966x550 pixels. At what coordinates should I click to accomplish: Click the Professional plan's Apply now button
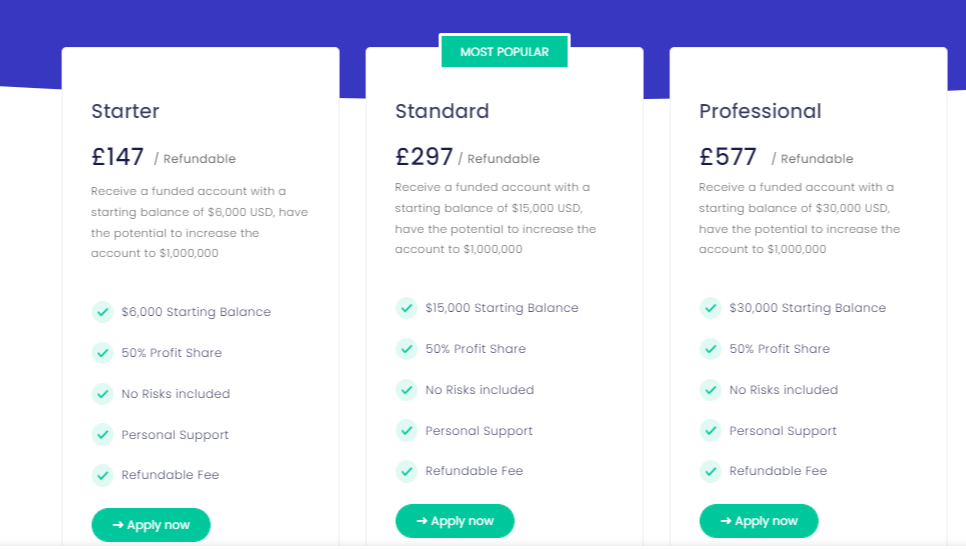(x=758, y=521)
